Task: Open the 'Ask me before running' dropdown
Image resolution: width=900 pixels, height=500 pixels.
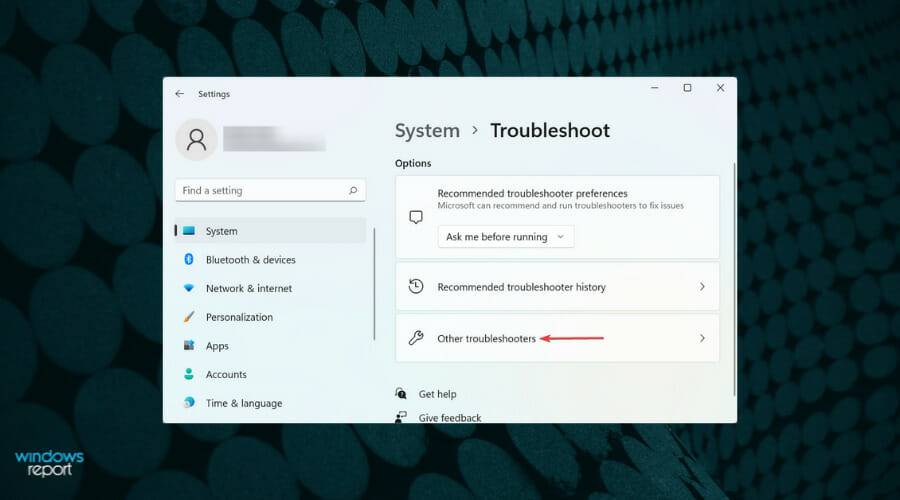Action: 505,237
